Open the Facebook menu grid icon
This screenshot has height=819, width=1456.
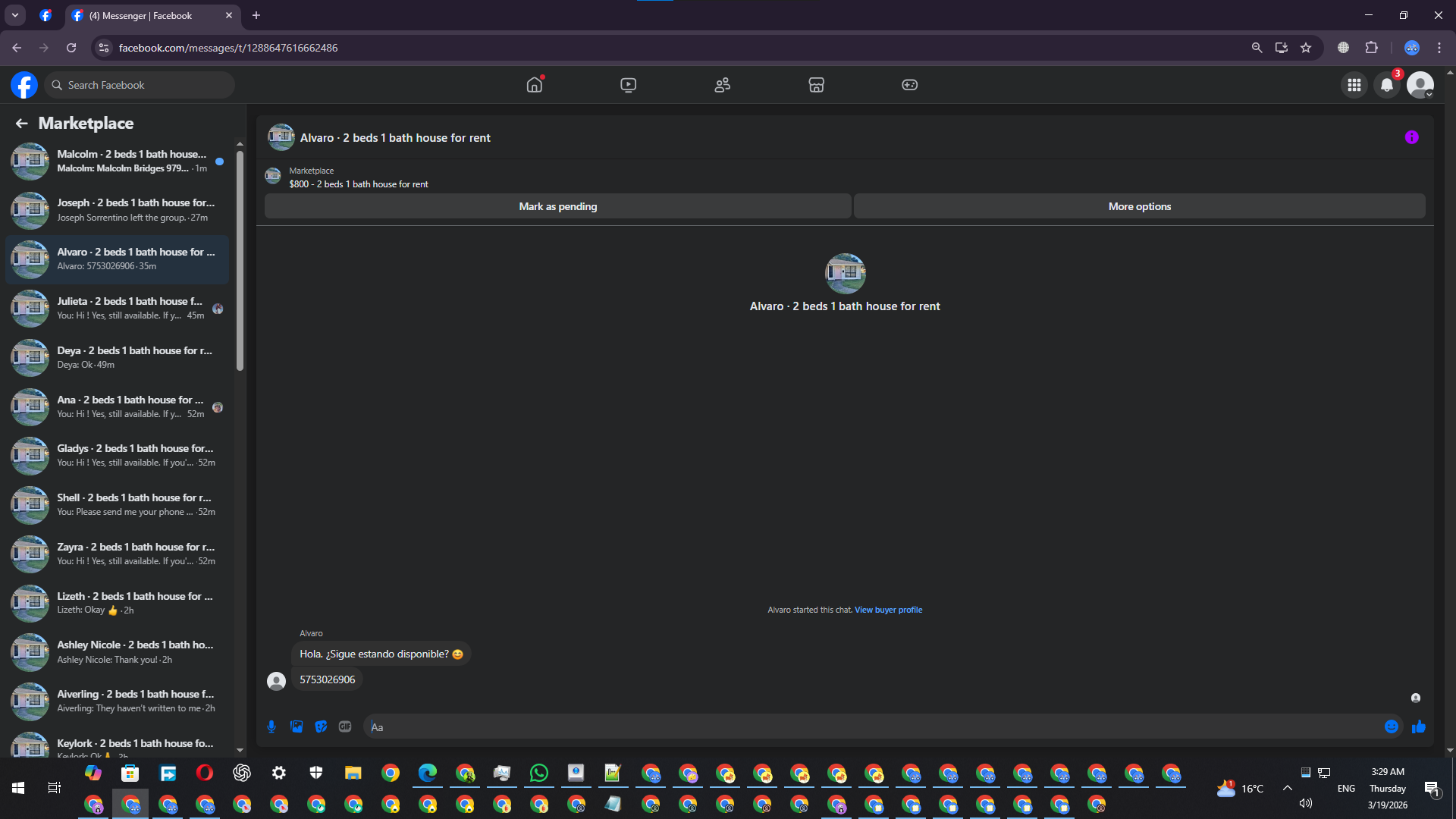pyautogui.click(x=1354, y=85)
